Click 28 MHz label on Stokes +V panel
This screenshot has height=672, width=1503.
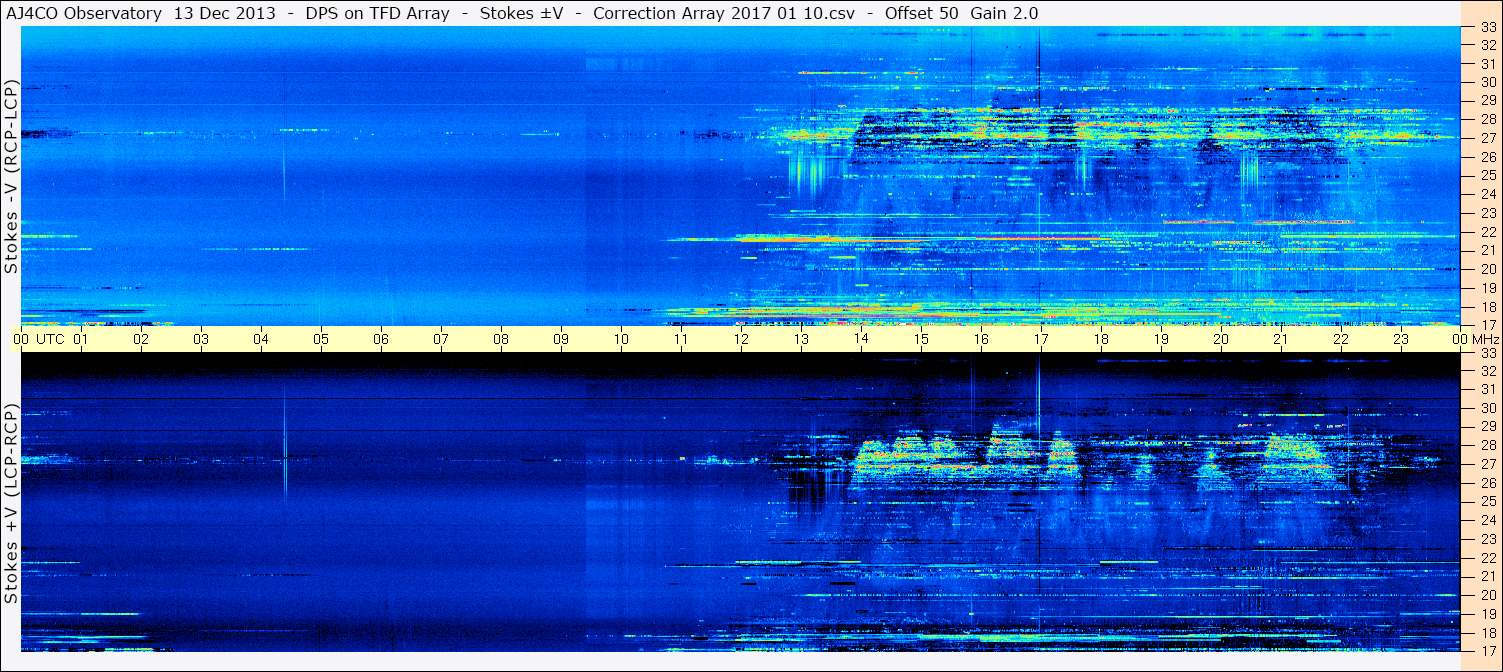1488,445
